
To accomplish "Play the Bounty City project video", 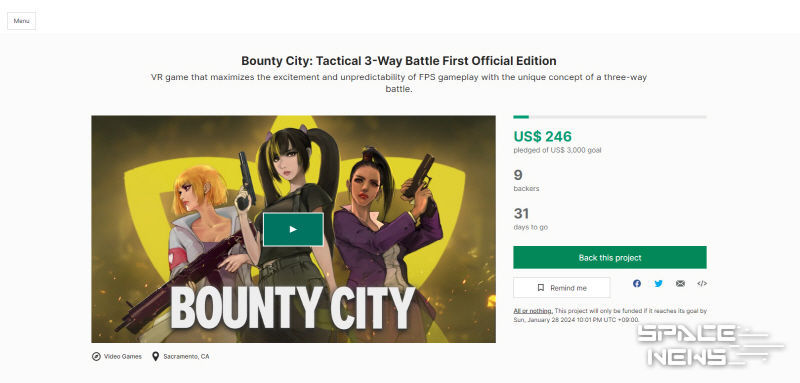I will pos(293,229).
